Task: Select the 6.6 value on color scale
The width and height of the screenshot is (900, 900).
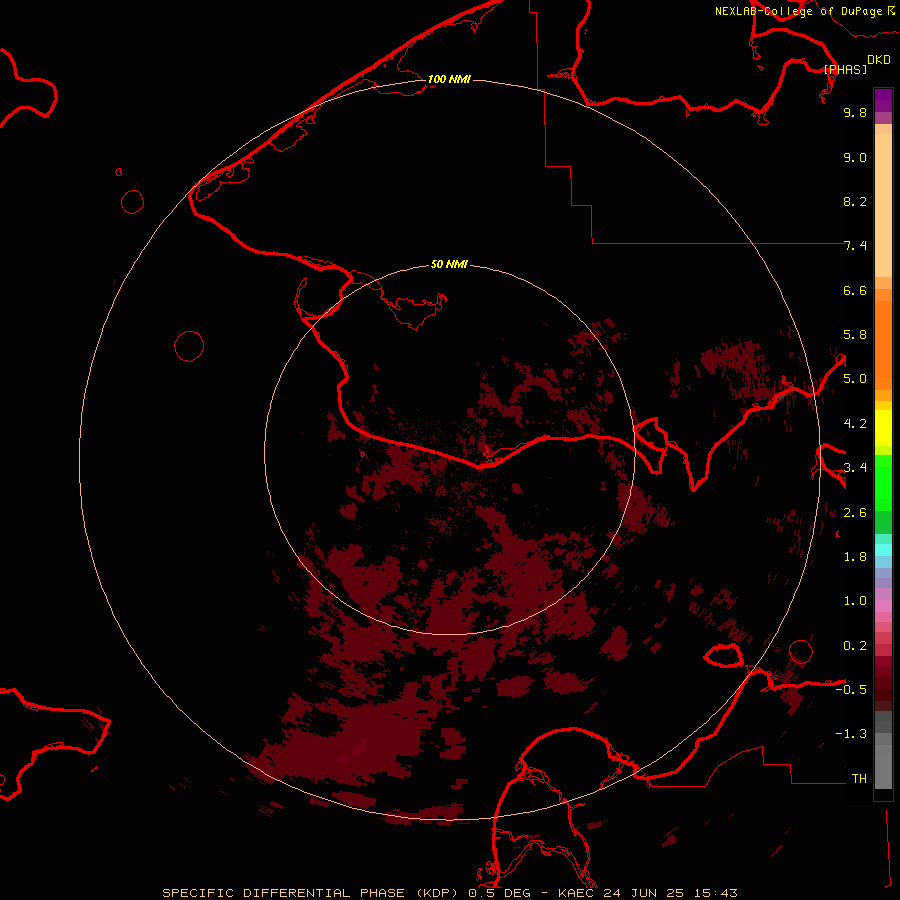Action: (x=855, y=290)
